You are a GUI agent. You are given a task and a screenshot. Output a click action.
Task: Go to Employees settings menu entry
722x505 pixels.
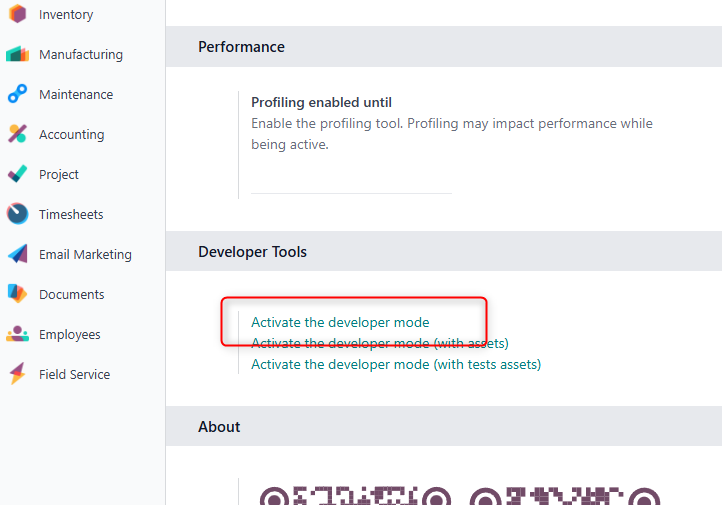pos(70,335)
